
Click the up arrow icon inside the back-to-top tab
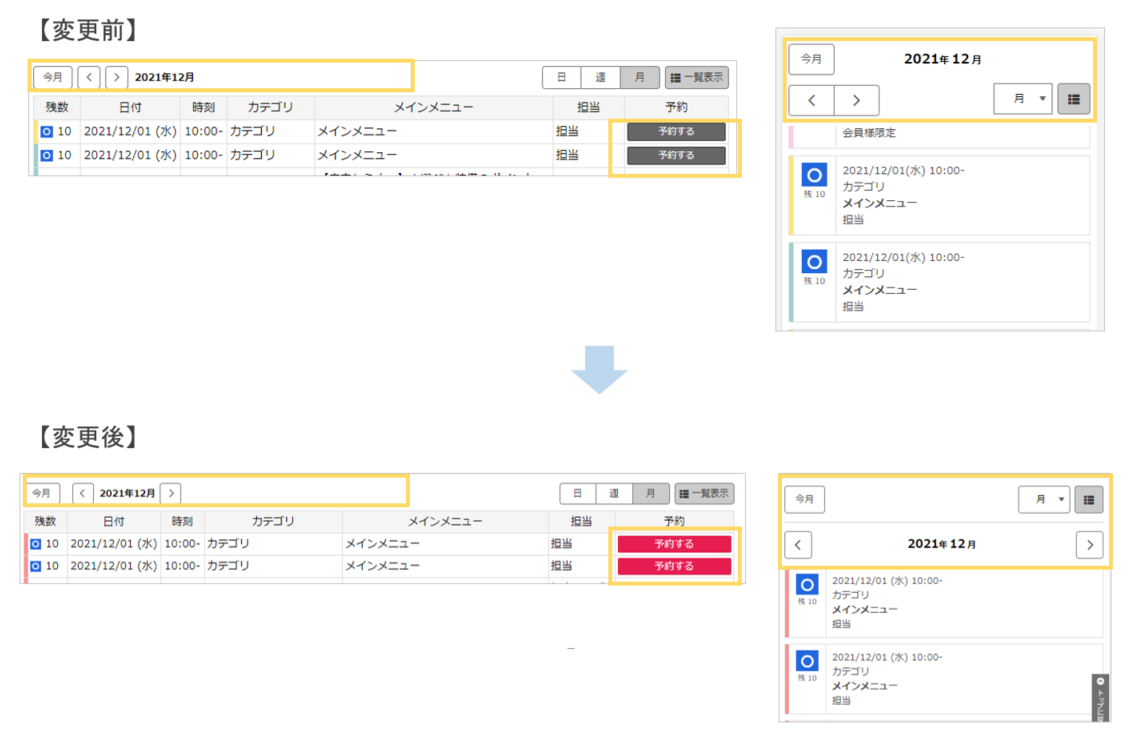point(1098,682)
